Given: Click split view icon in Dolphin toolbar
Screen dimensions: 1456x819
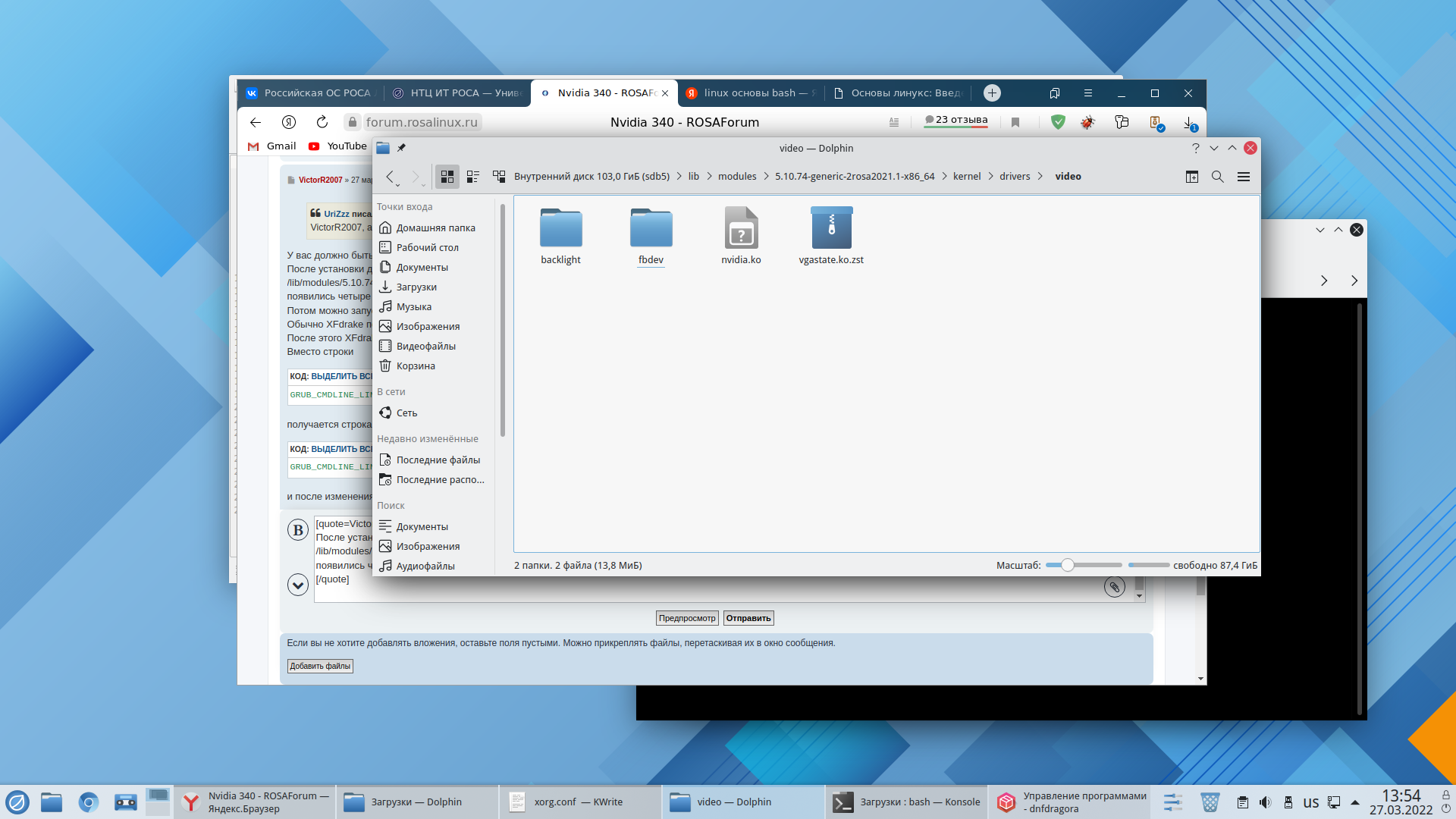Looking at the screenshot, I should (x=1192, y=177).
